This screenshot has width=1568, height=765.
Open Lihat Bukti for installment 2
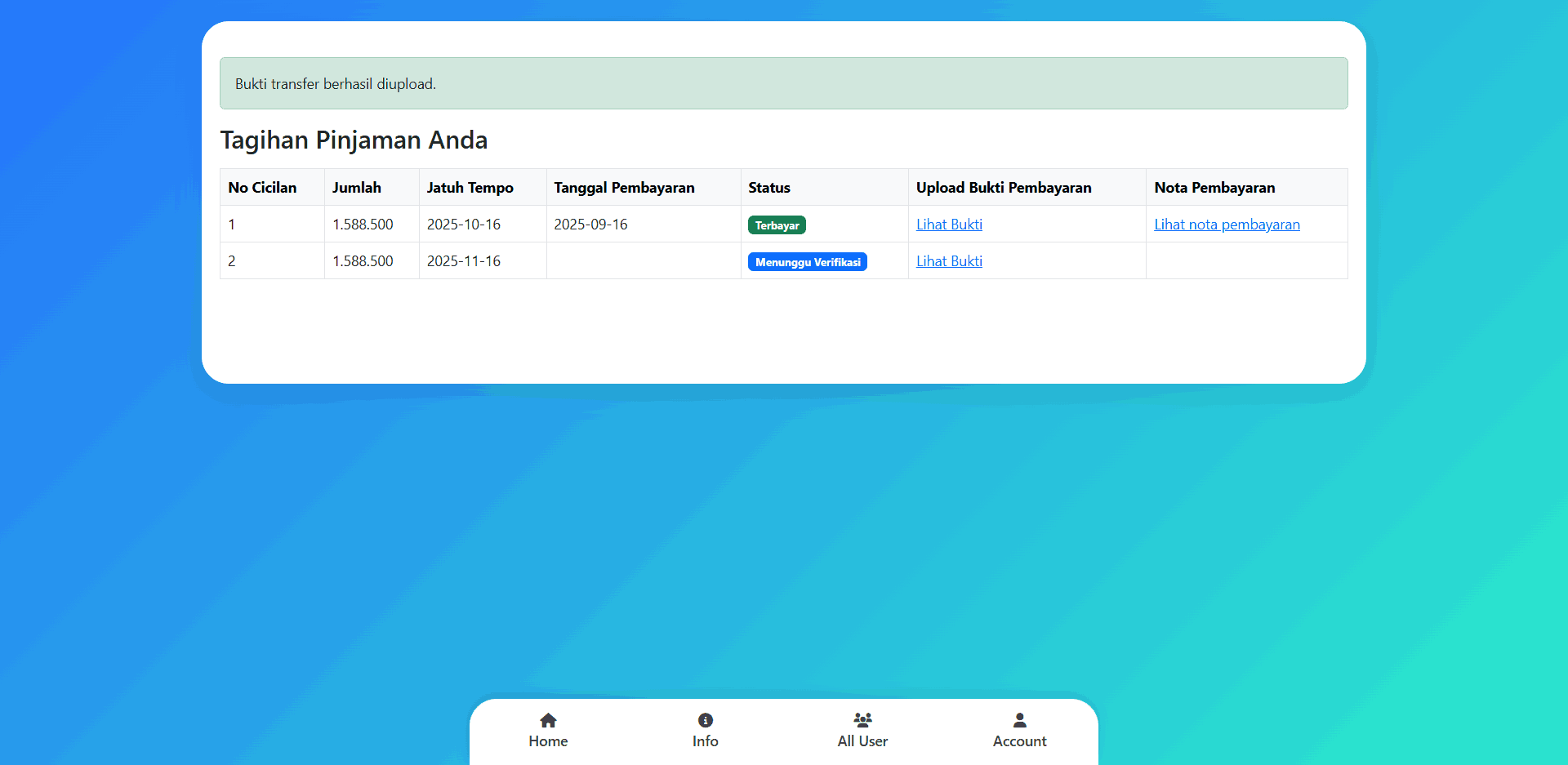[949, 261]
